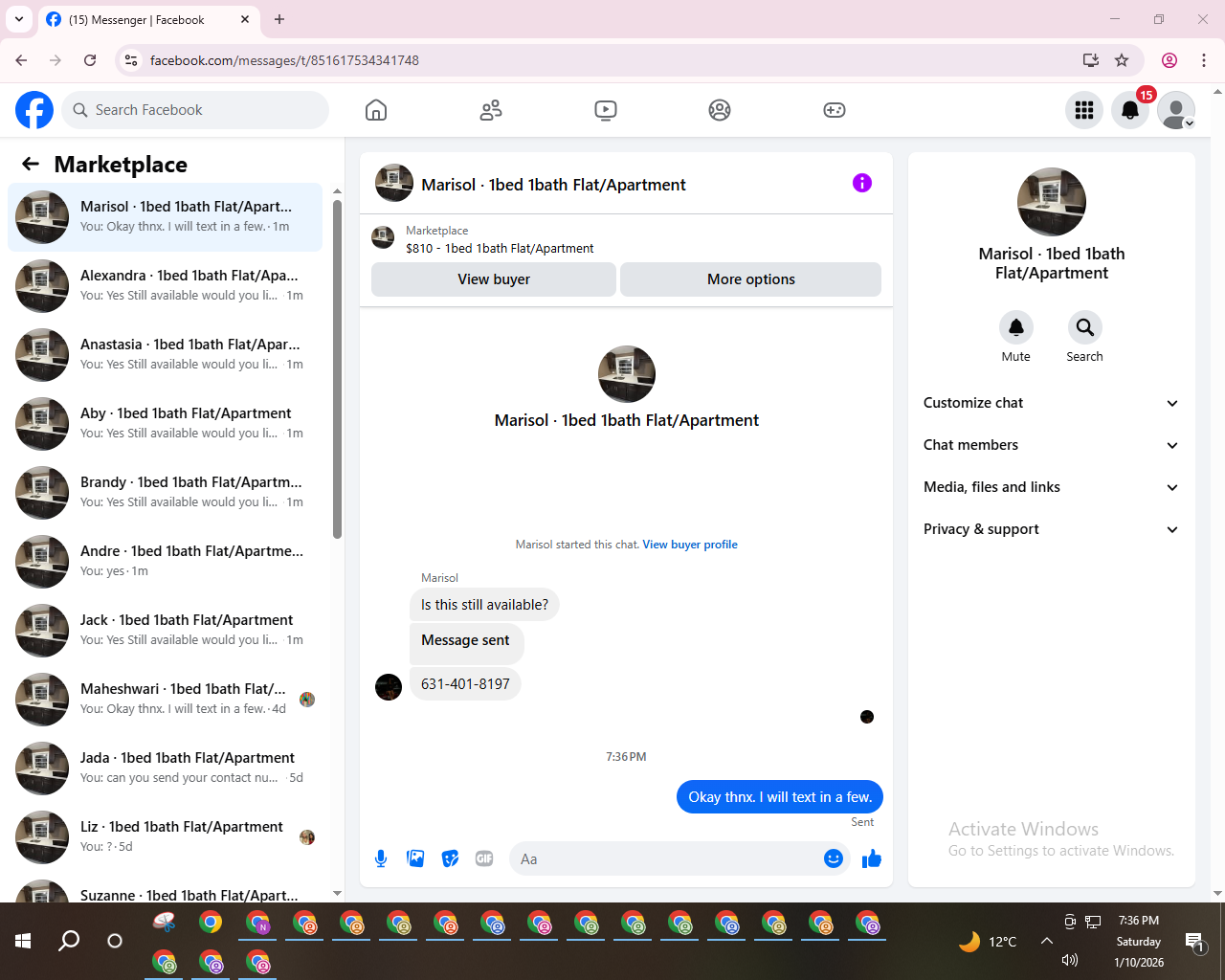The width and height of the screenshot is (1225, 980).
Task: Open the Notifications bell with 15 badge
Action: click(x=1130, y=110)
